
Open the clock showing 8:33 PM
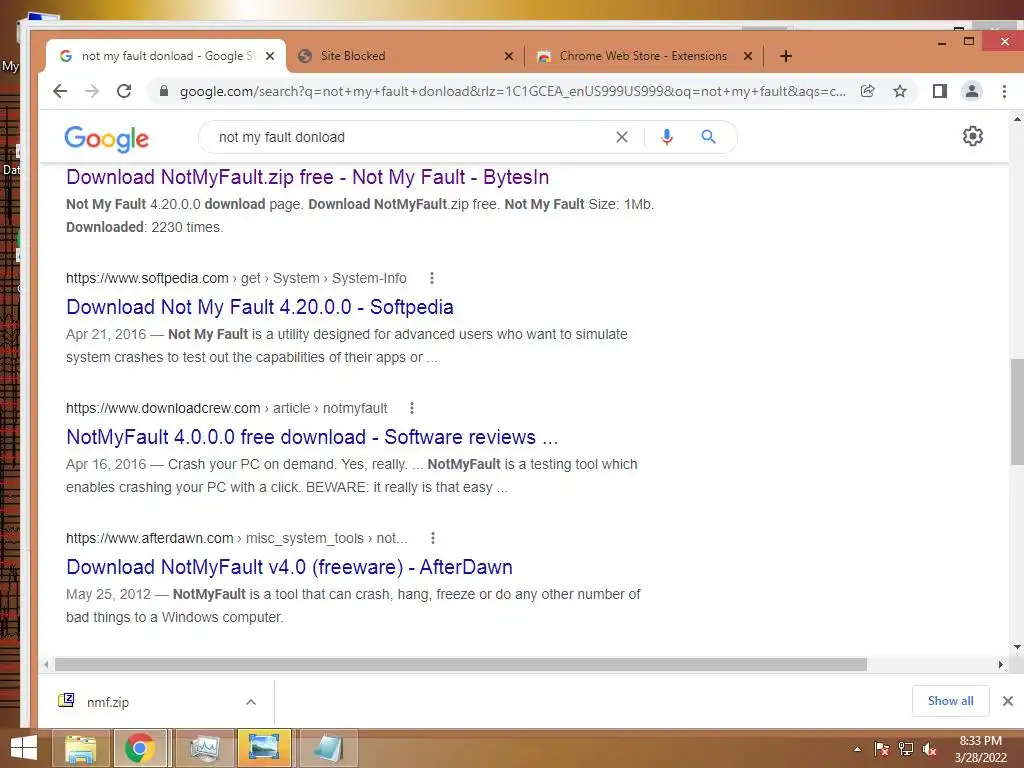[980, 749]
